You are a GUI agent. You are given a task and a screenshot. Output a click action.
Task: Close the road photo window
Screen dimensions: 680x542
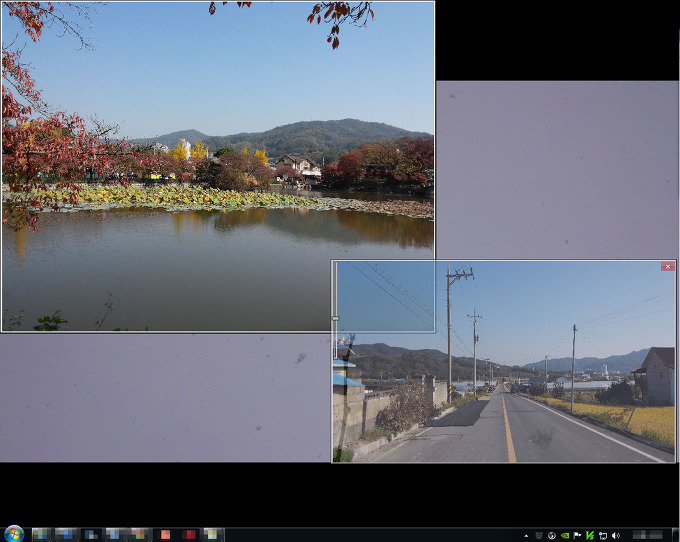[668, 266]
